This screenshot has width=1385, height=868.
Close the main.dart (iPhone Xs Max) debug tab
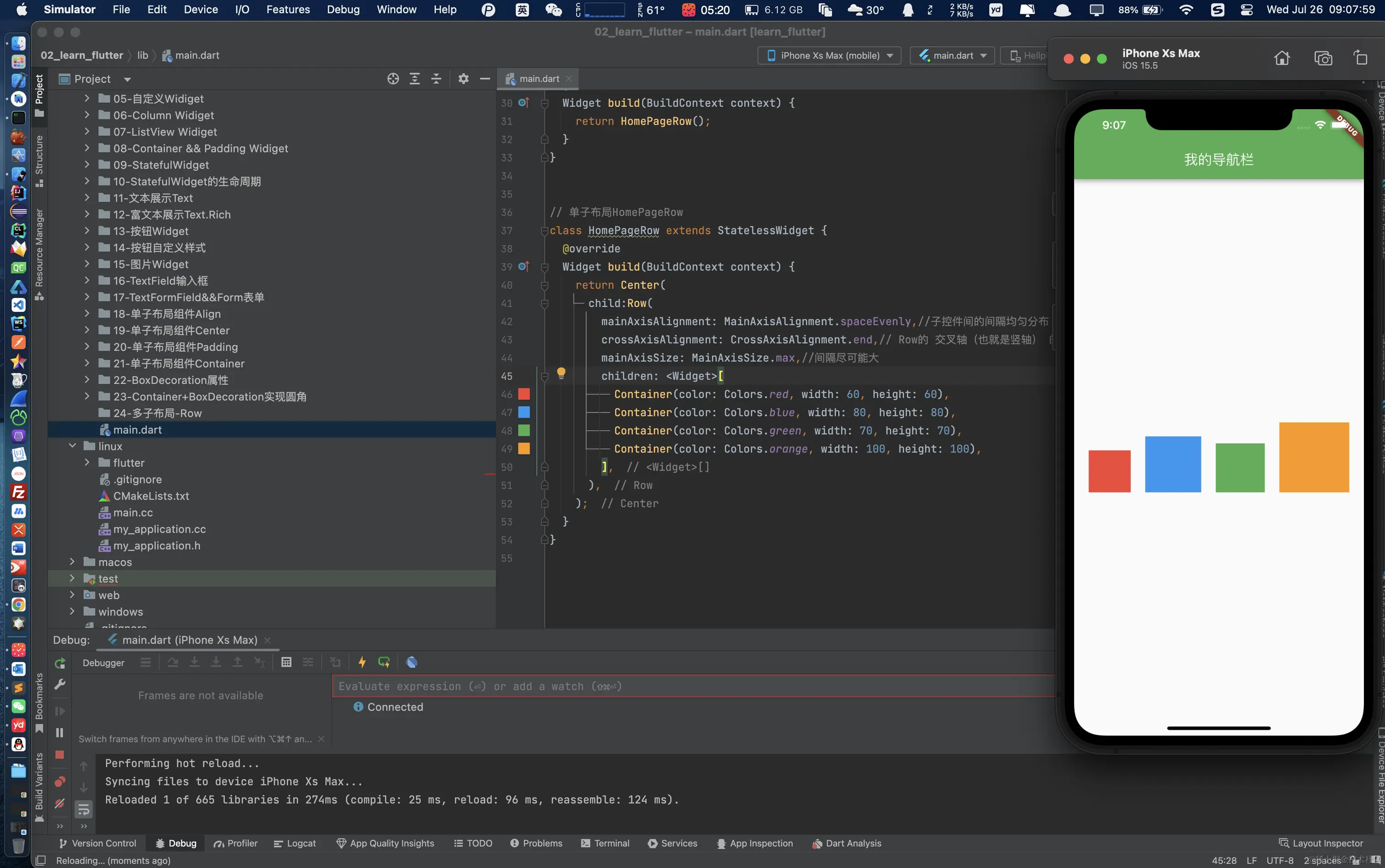click(267, 640)
